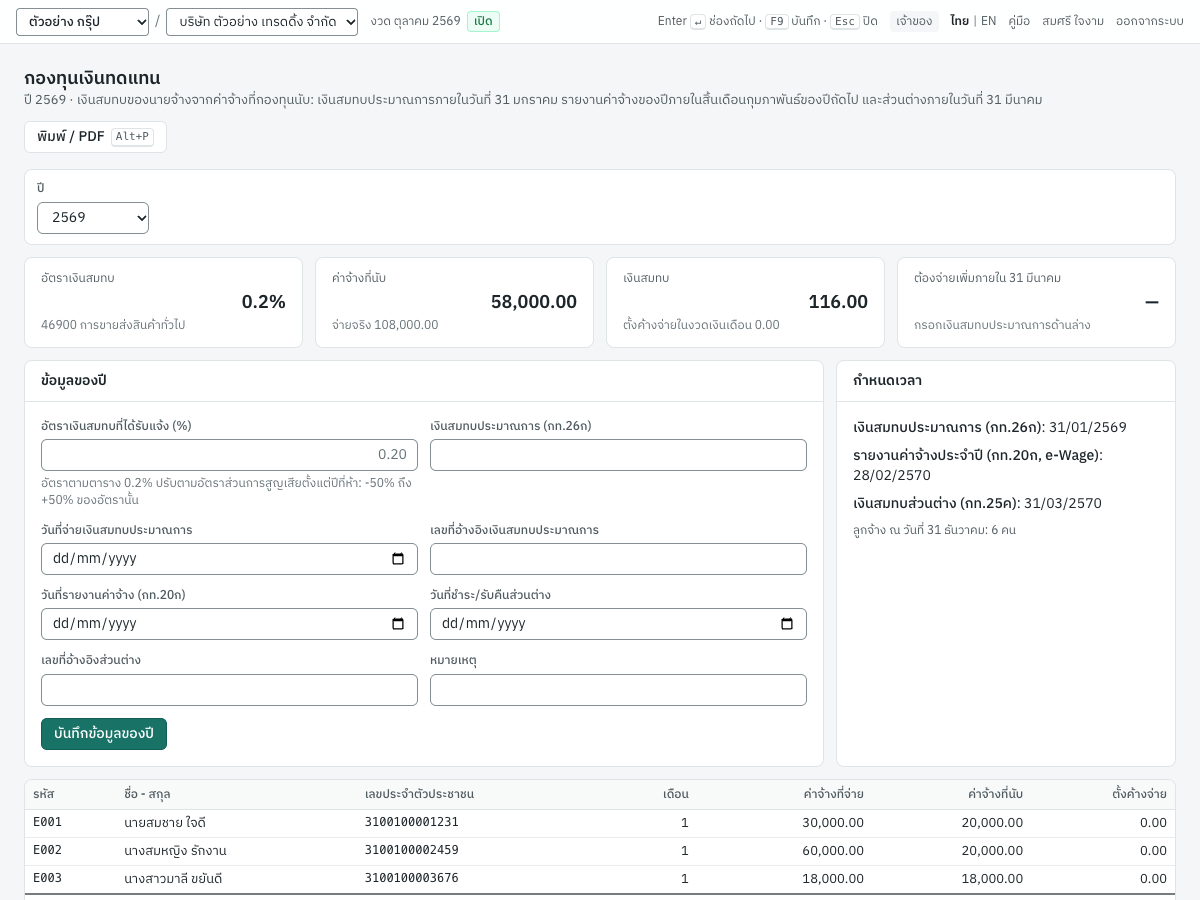Focus the เงินสมทบประมาณการ (กท.26ก) input

[618, 455]
